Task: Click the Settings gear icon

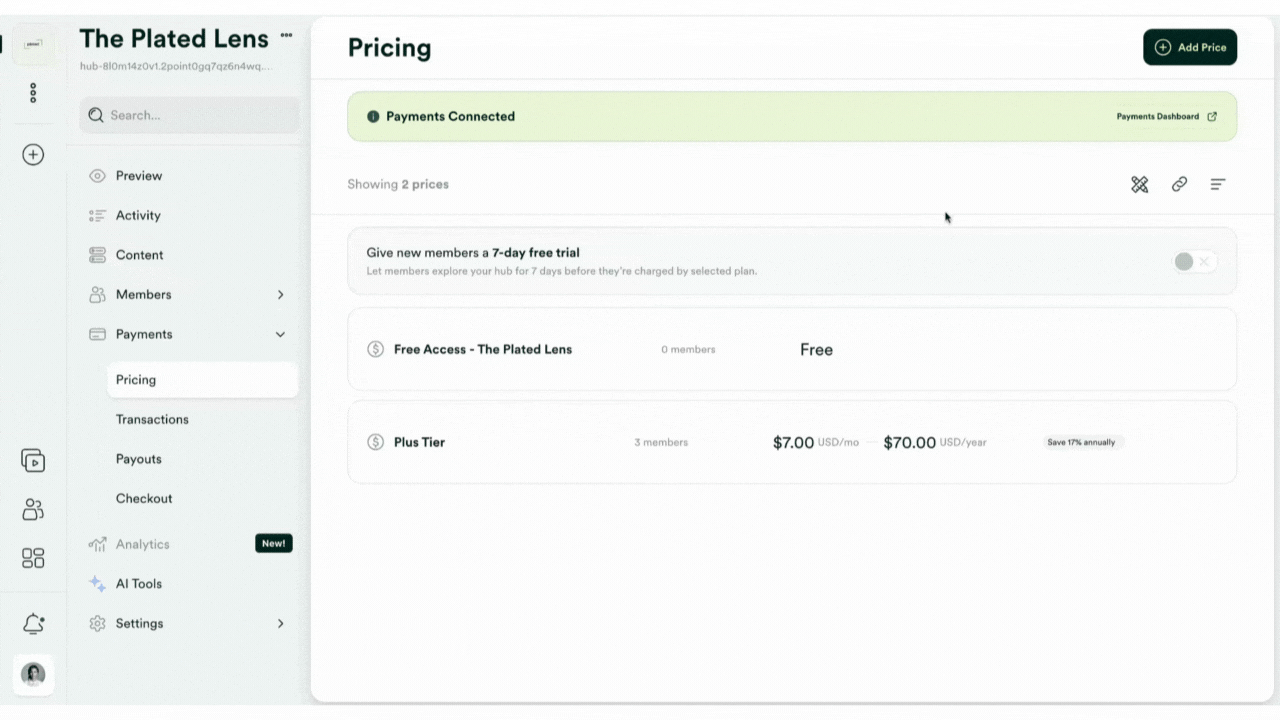Action: pos(97,624)
